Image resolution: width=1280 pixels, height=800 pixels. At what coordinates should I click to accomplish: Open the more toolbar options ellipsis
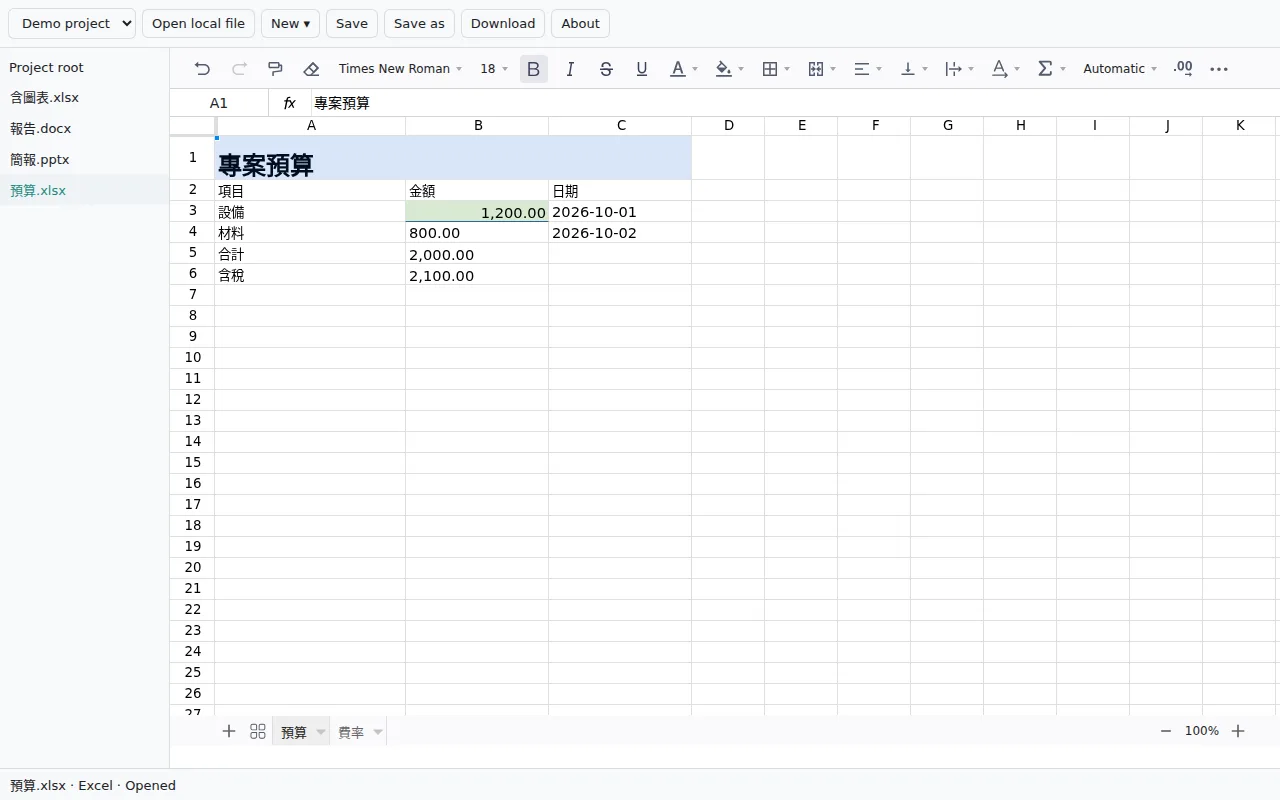pos(1219,69)
